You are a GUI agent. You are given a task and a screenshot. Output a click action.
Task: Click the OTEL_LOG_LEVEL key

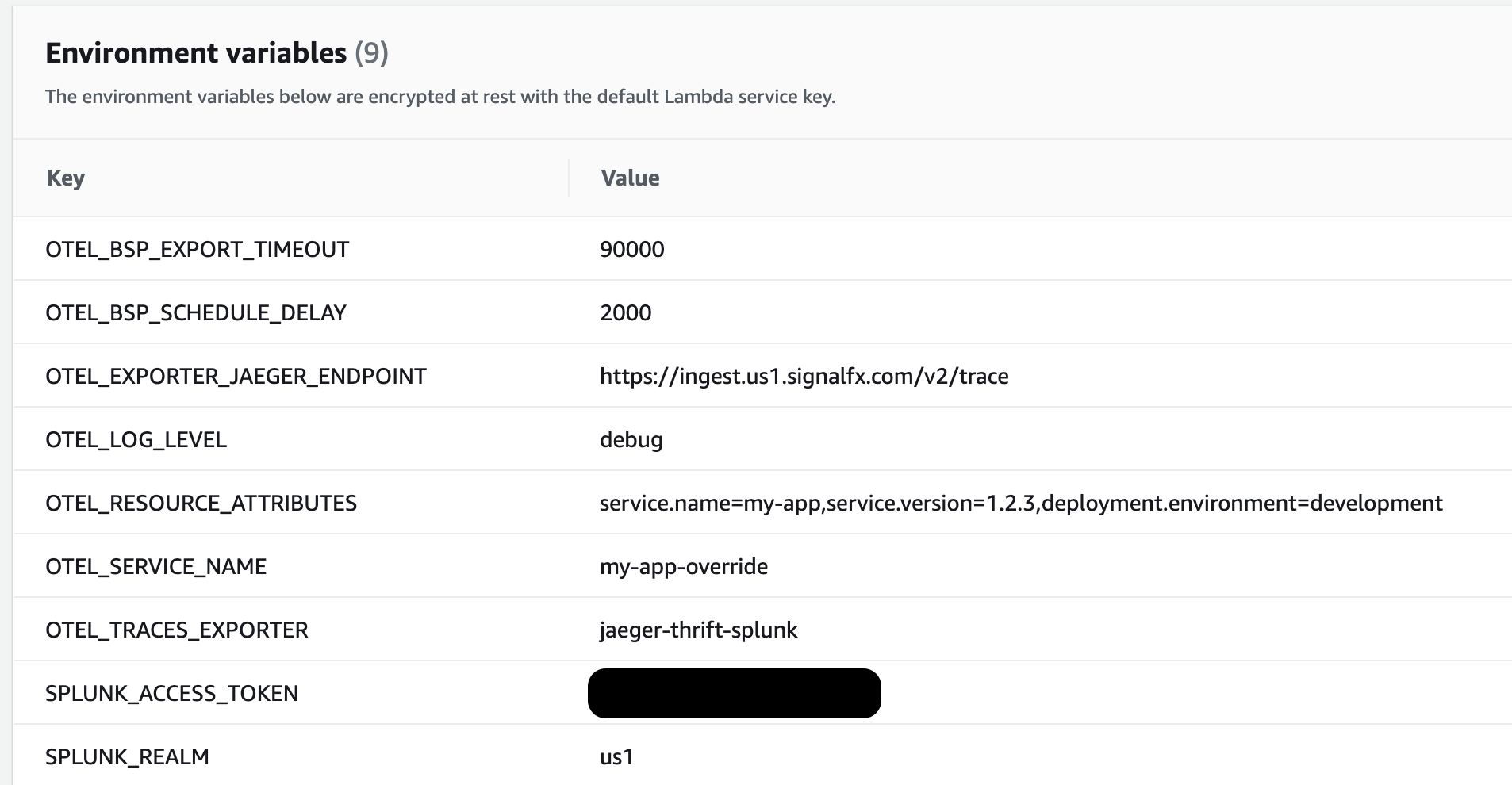coord(136,439)
